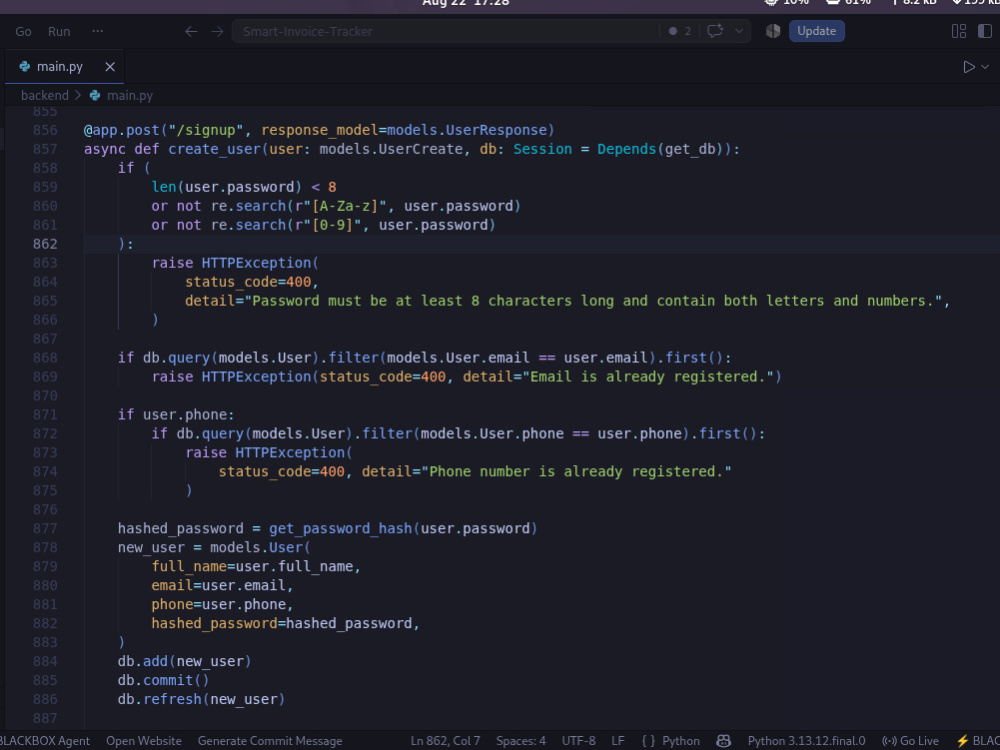Click the "/signup" route string
The width and height of the screenshot is (1000, 750).
(x=205, y=130)
